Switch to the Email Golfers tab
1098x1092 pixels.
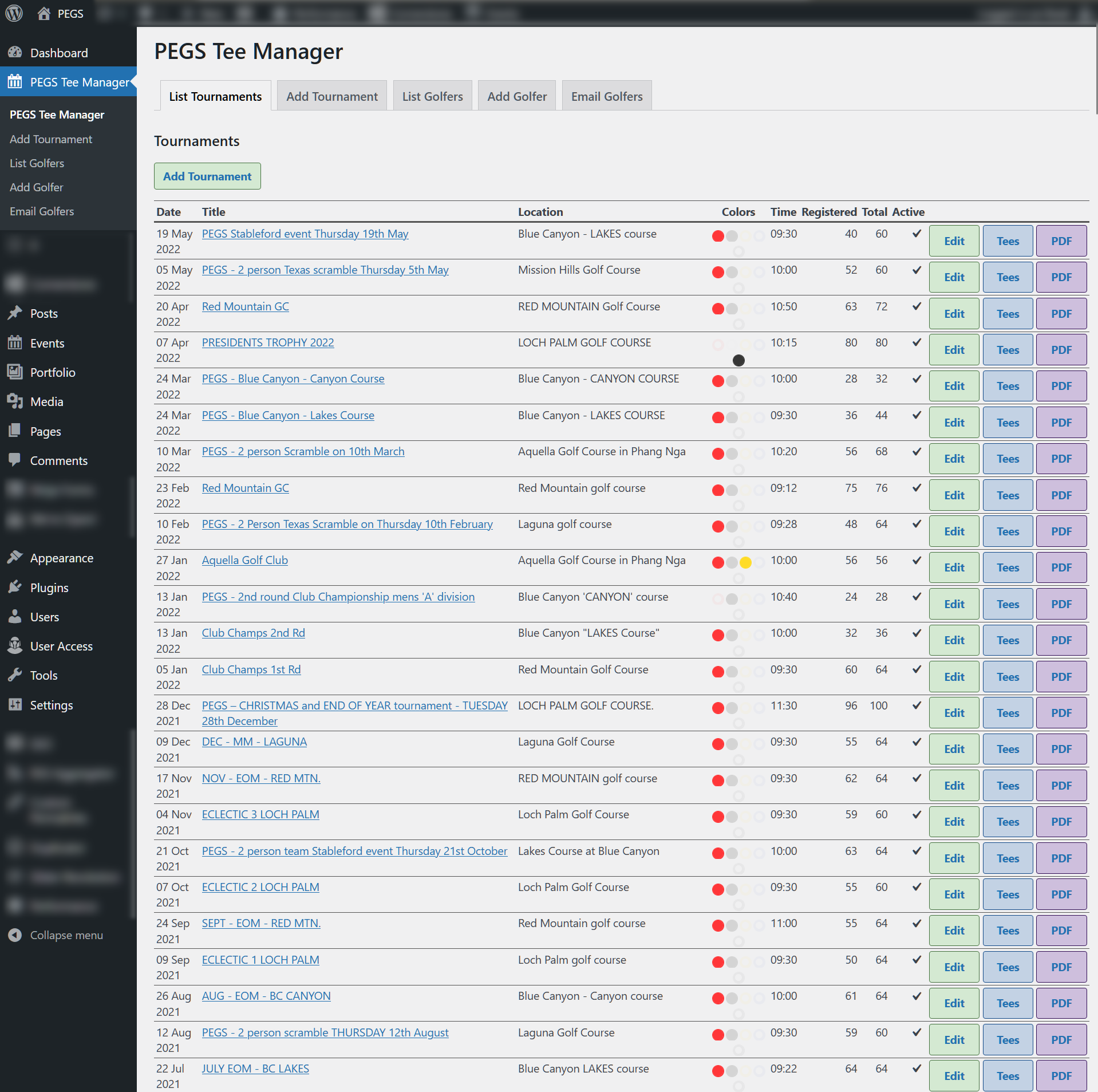606,96
